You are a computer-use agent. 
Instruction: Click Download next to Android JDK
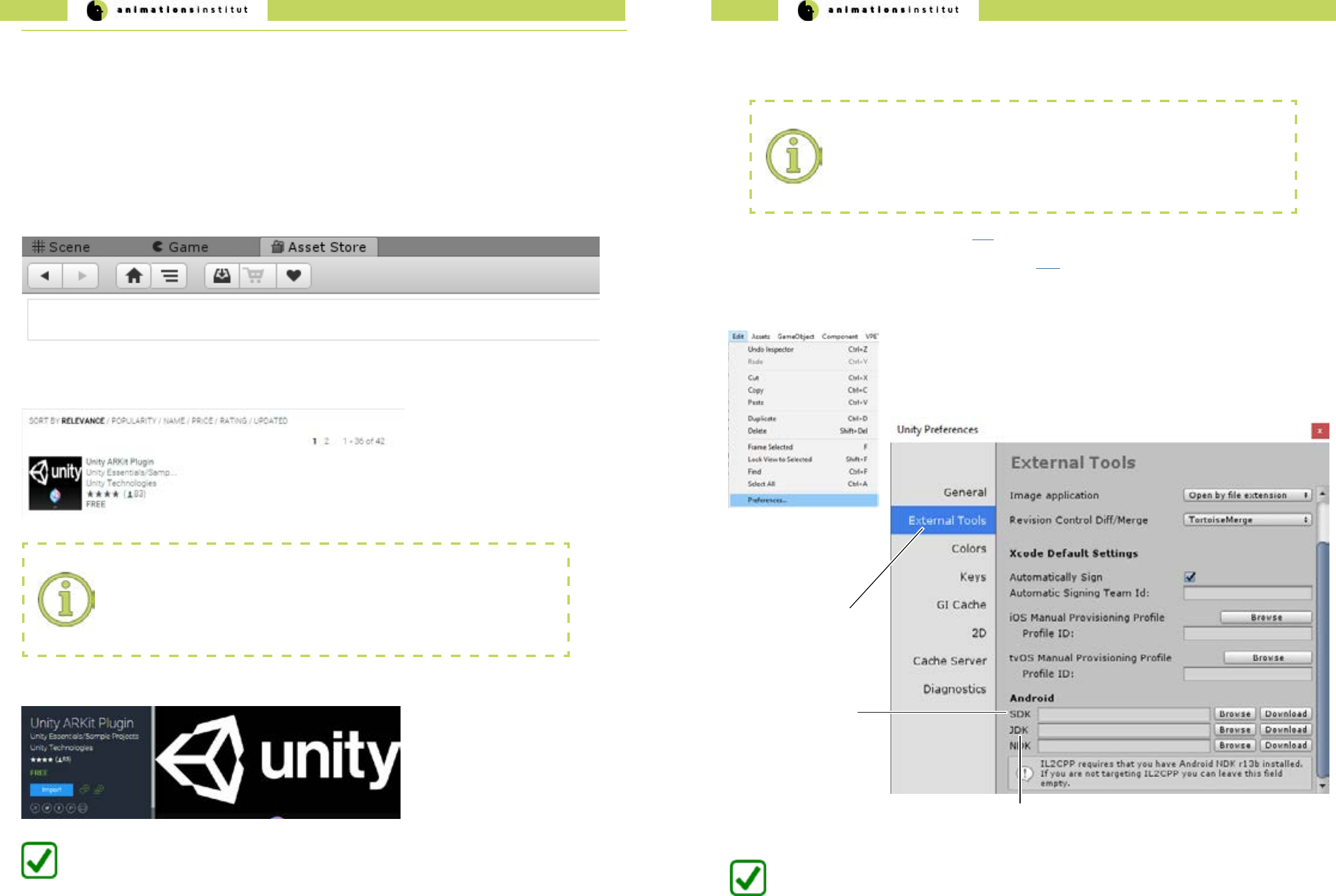pos(1285,729)
